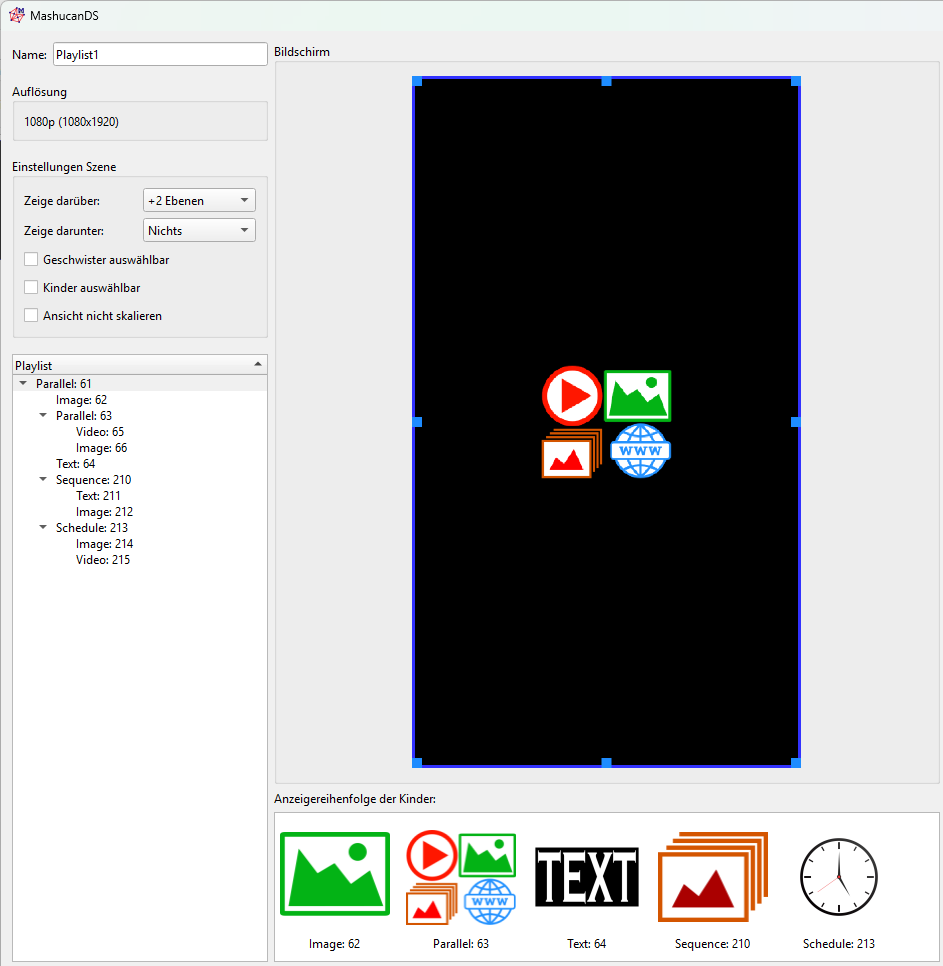Click the Name input field
This screenshot has width=943, height=966.
[160, 55]
